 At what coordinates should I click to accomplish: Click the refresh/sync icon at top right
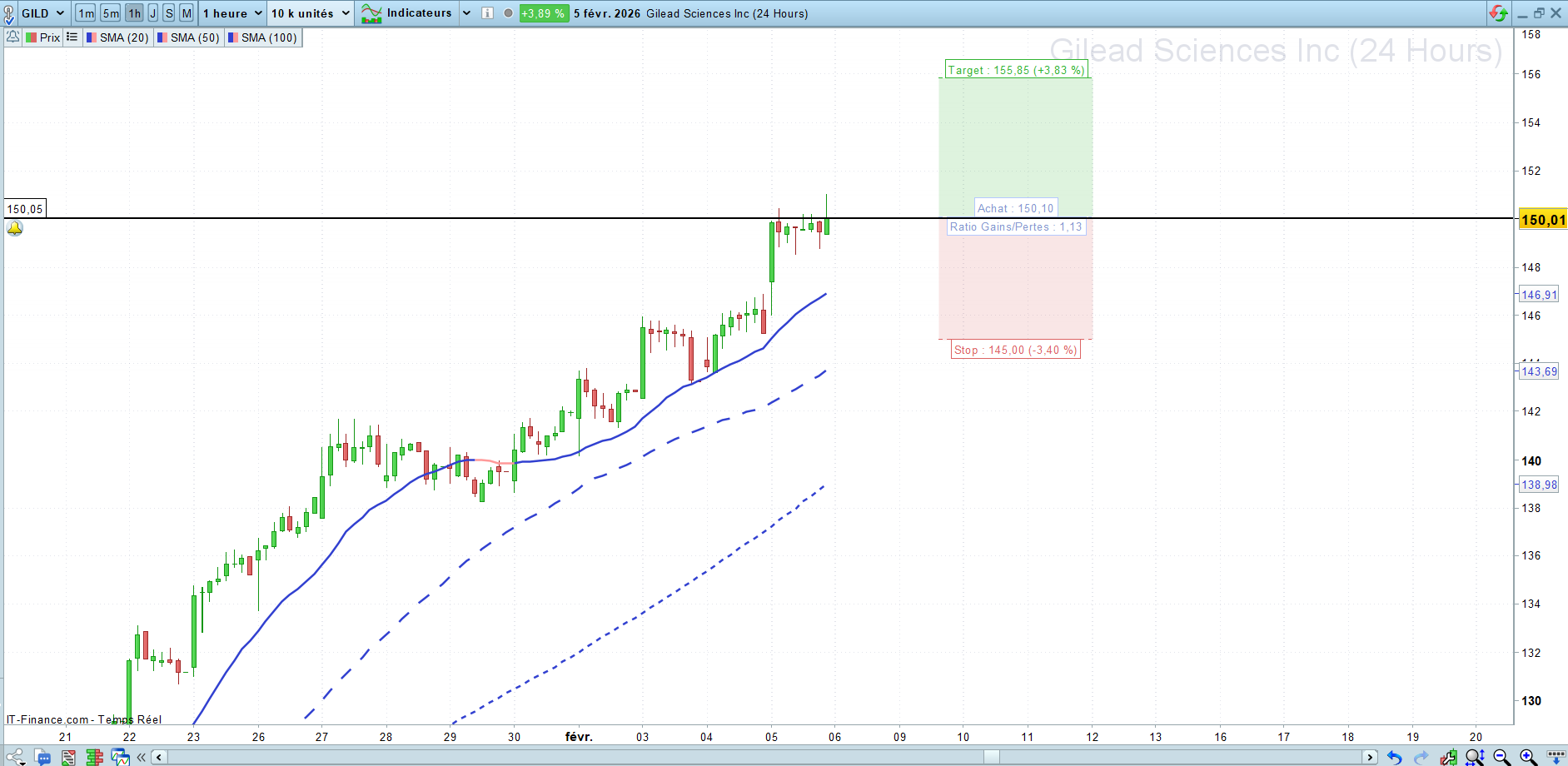[x=1498, y=13]
